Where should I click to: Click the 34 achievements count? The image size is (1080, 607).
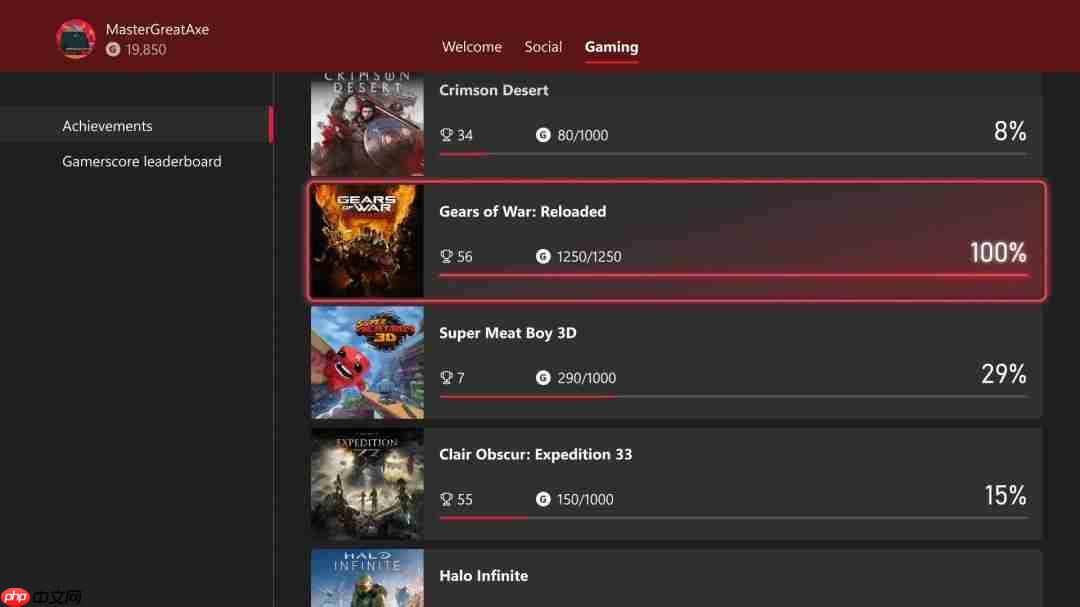coord(465,135)
